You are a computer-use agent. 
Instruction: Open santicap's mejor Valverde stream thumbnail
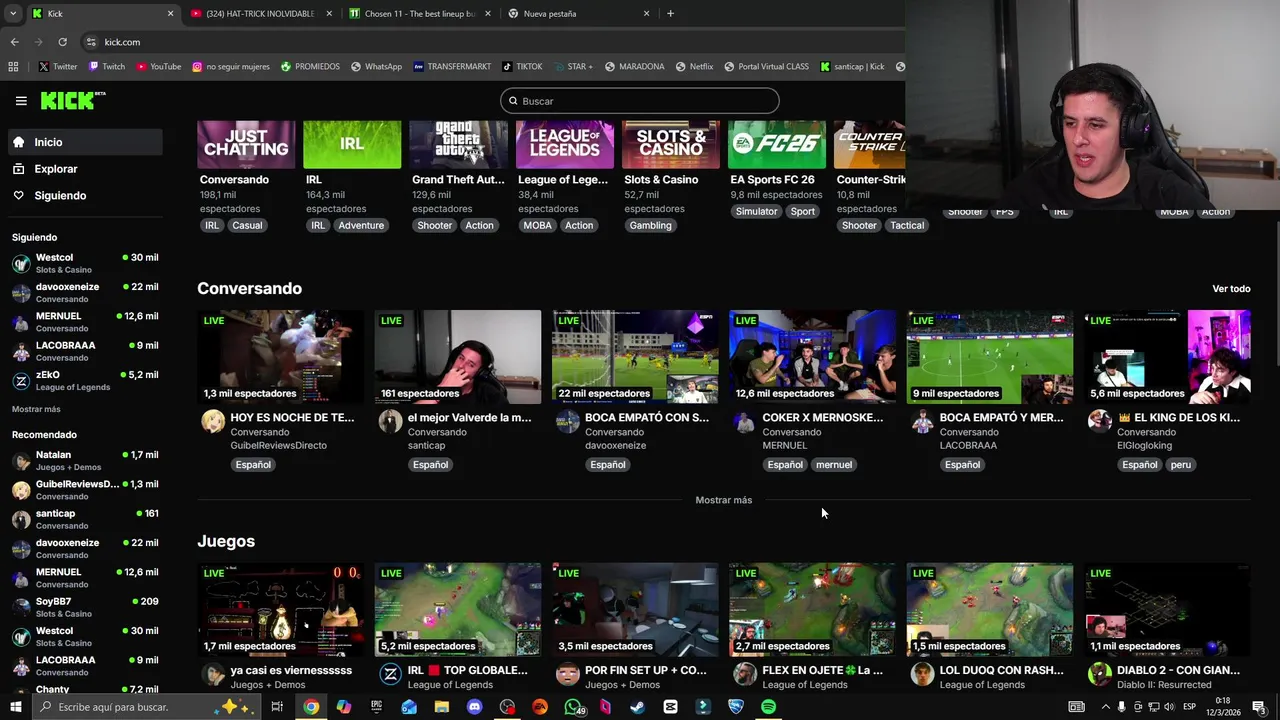coord(458,357)
